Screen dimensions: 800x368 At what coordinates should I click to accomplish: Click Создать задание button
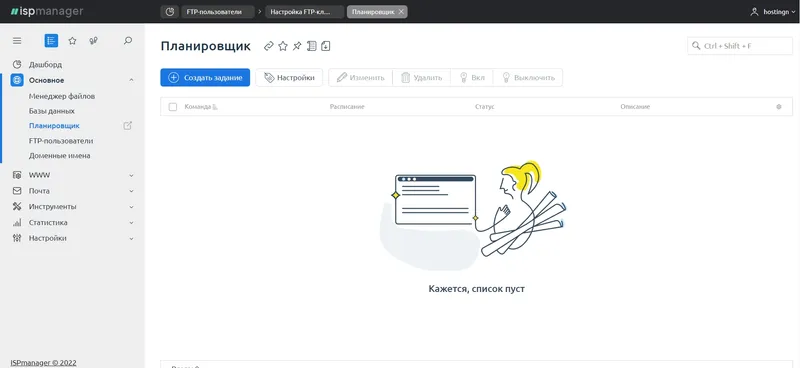point(205,78)
